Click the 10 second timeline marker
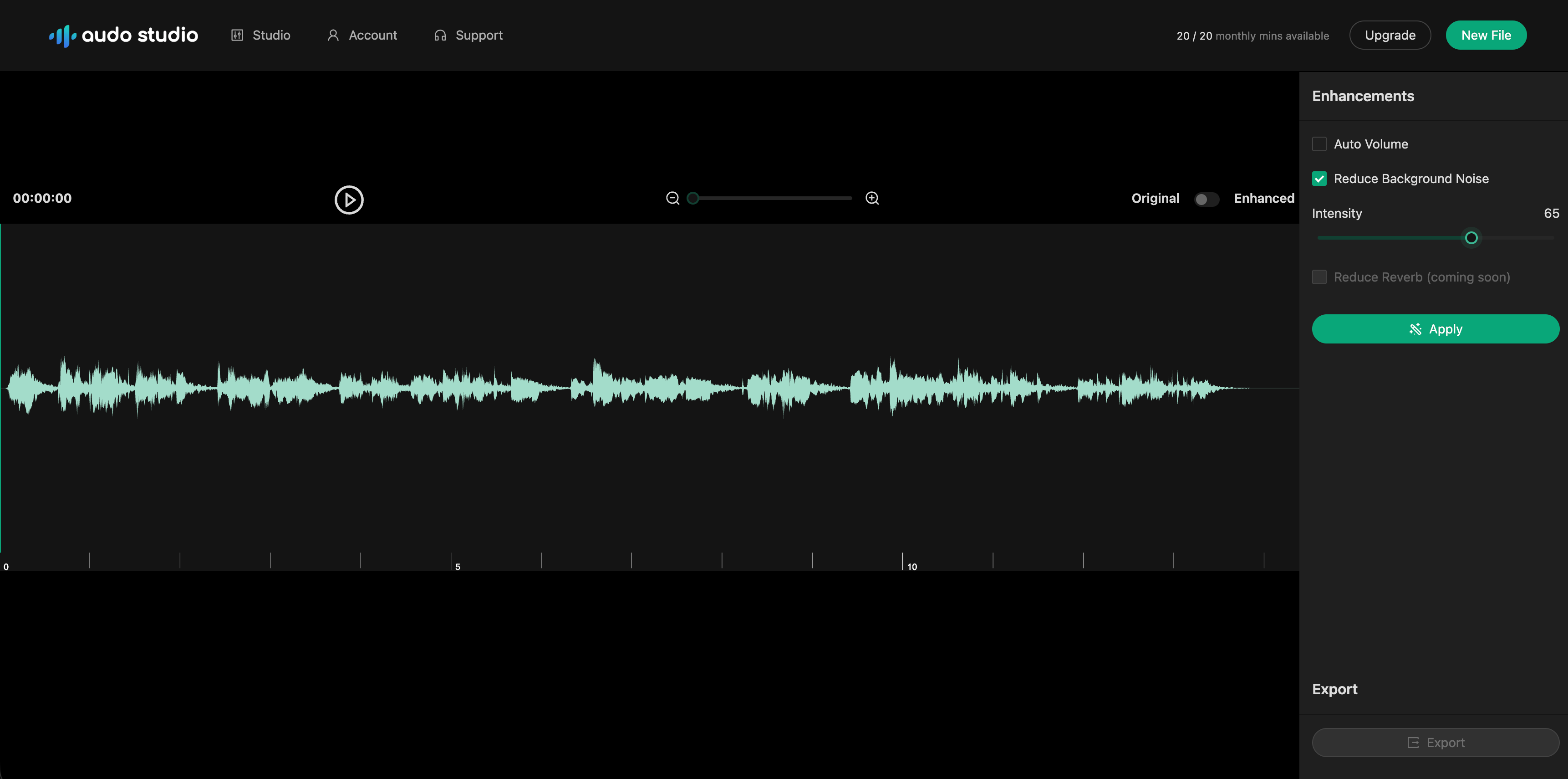1568x779 pixels. click(911, 566)
